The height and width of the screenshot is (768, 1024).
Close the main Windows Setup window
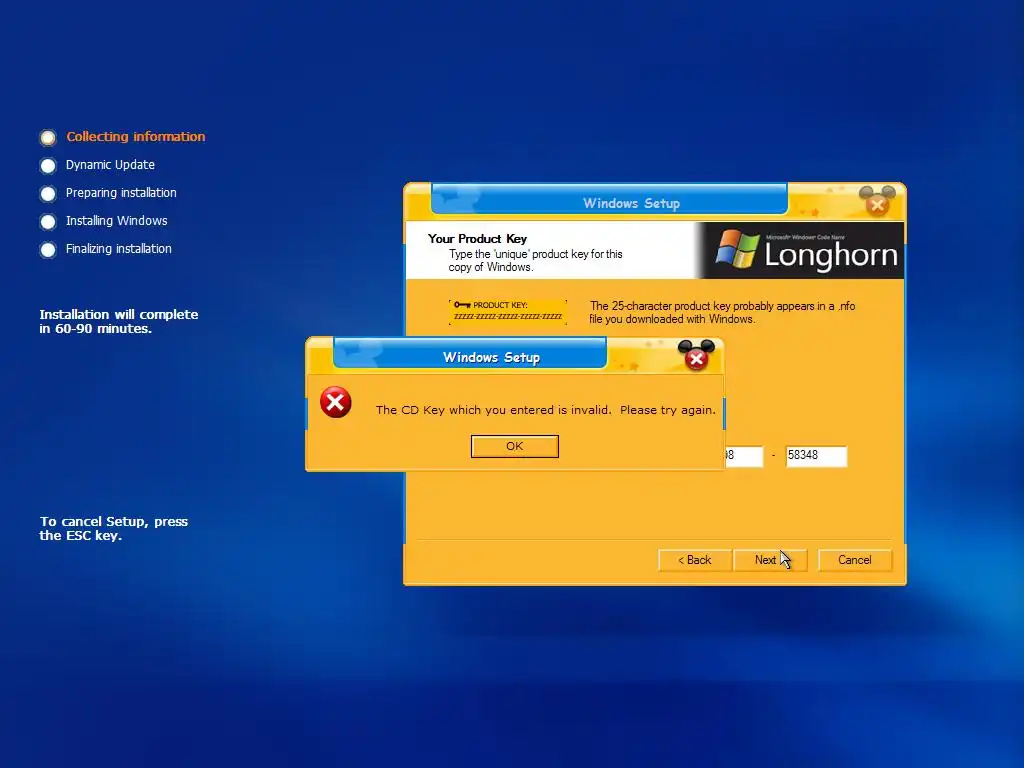point(877,205)
